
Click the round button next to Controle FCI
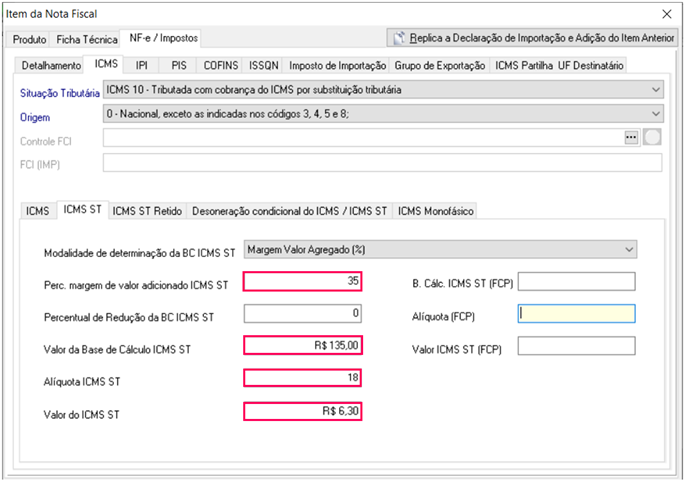[652, 138]
